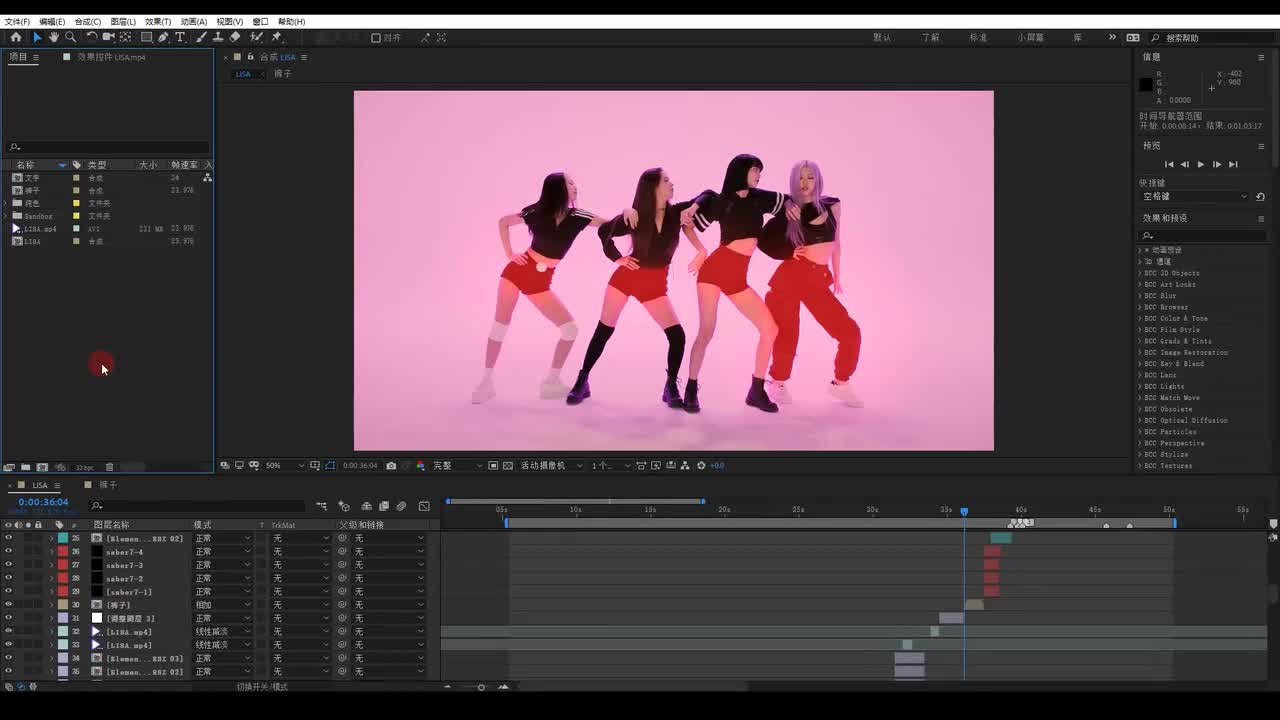Expand BCC Blur effects category

click(x=1140, y=296)
